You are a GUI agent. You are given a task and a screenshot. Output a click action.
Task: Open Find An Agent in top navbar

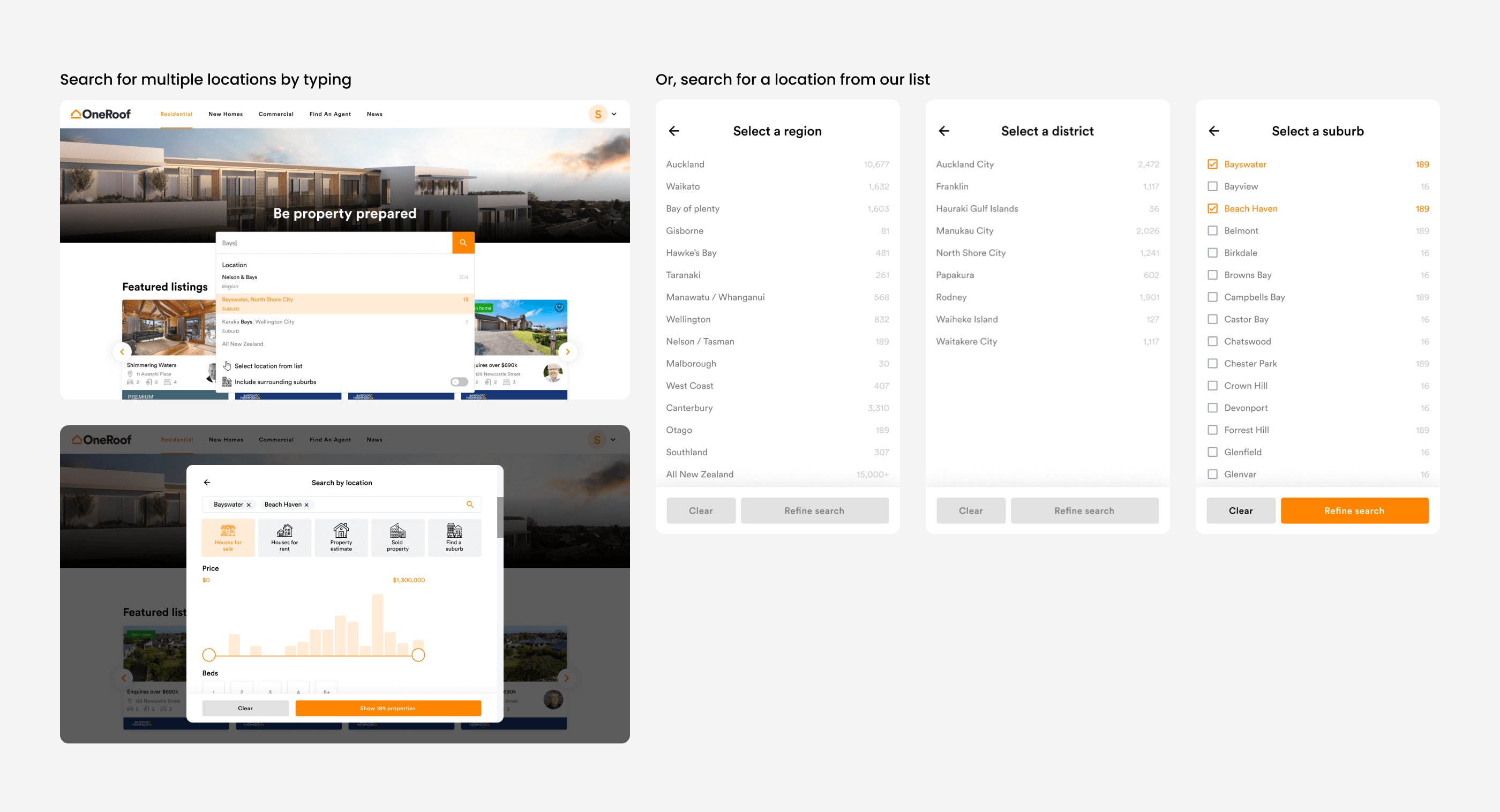[330, 114]
